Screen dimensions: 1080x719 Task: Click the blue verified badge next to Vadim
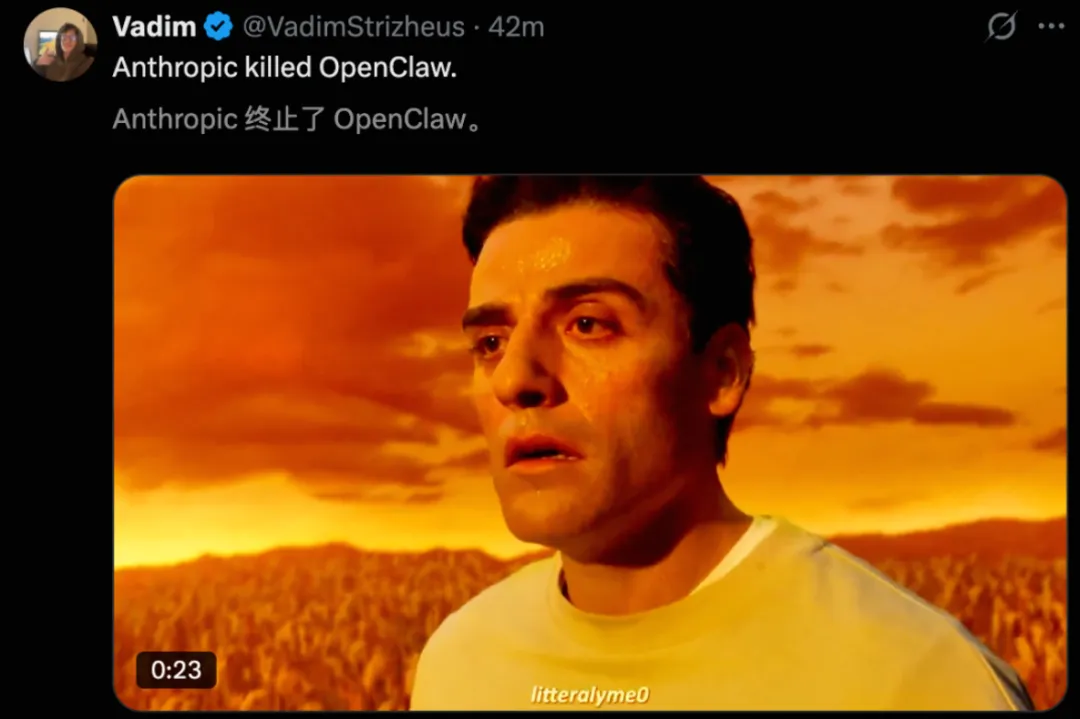(x=218, y=27)
